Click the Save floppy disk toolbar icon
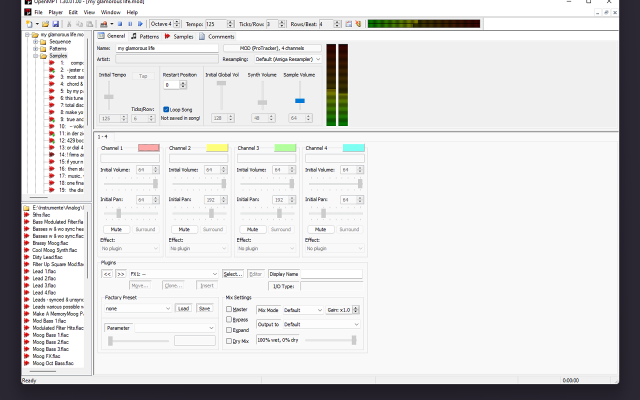Image resolution: width=640 pixels, height=400 pixels. pyautogui.click(x=56, y=24)
